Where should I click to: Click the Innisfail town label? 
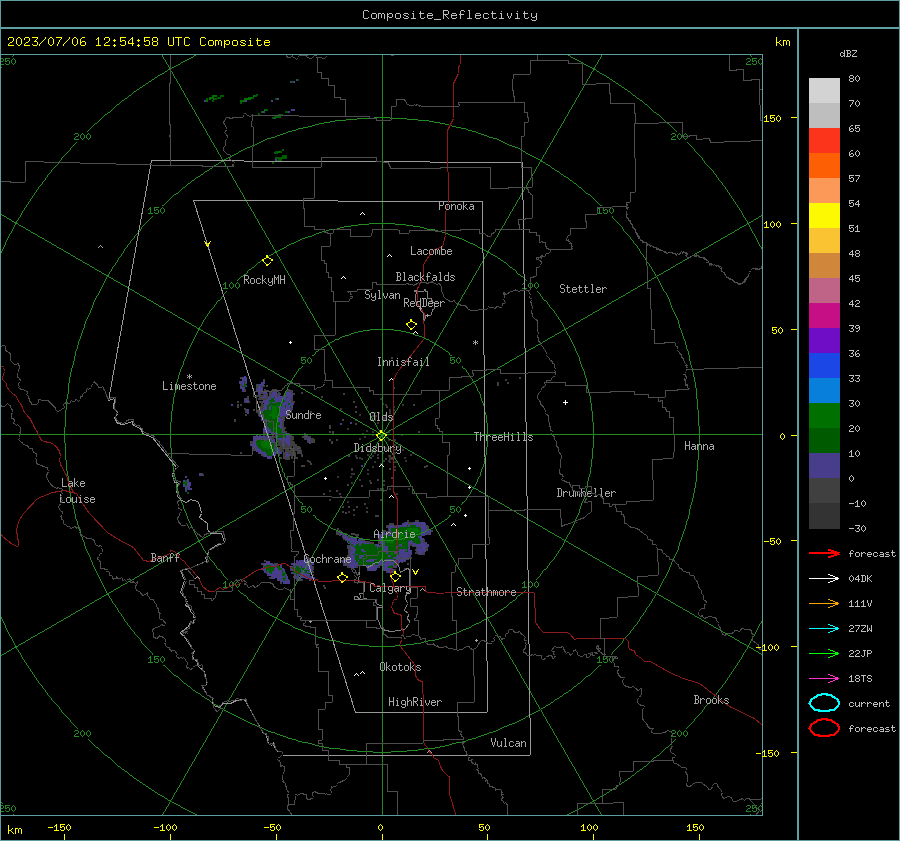403,362
